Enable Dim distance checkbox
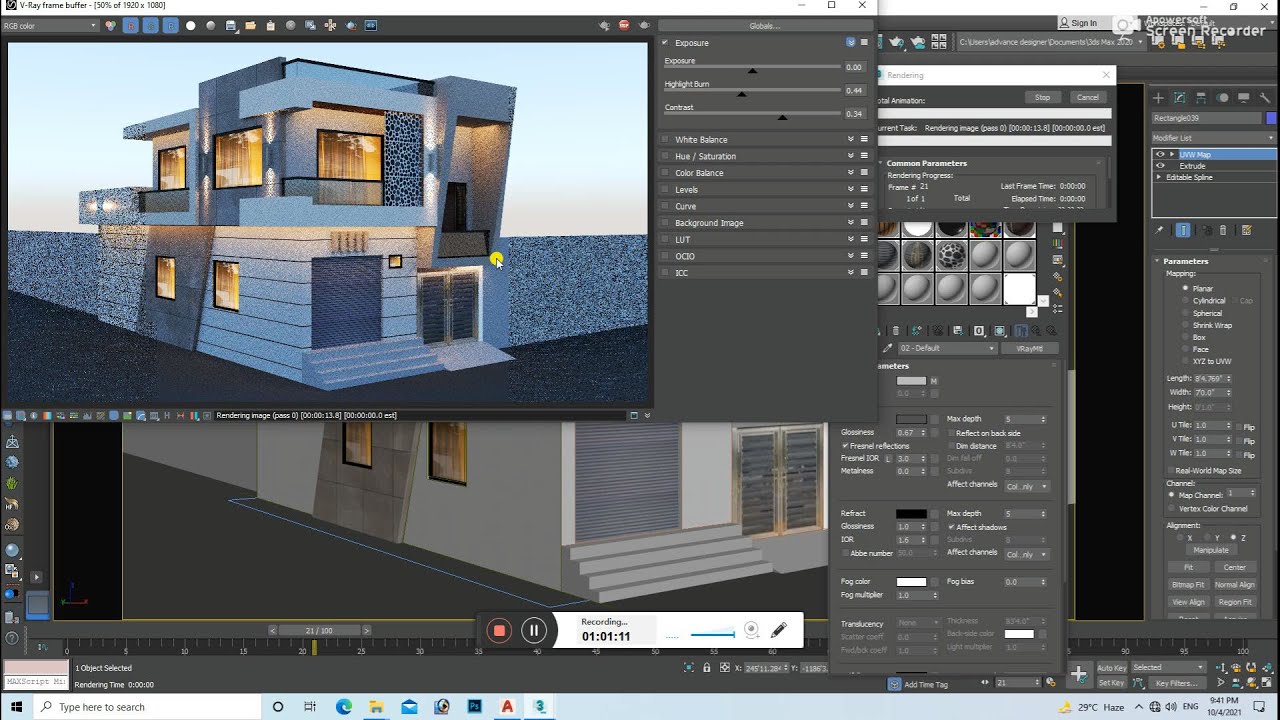Image resolution: width=1280 pixels, height=720 pixels. tap(951, 446)
